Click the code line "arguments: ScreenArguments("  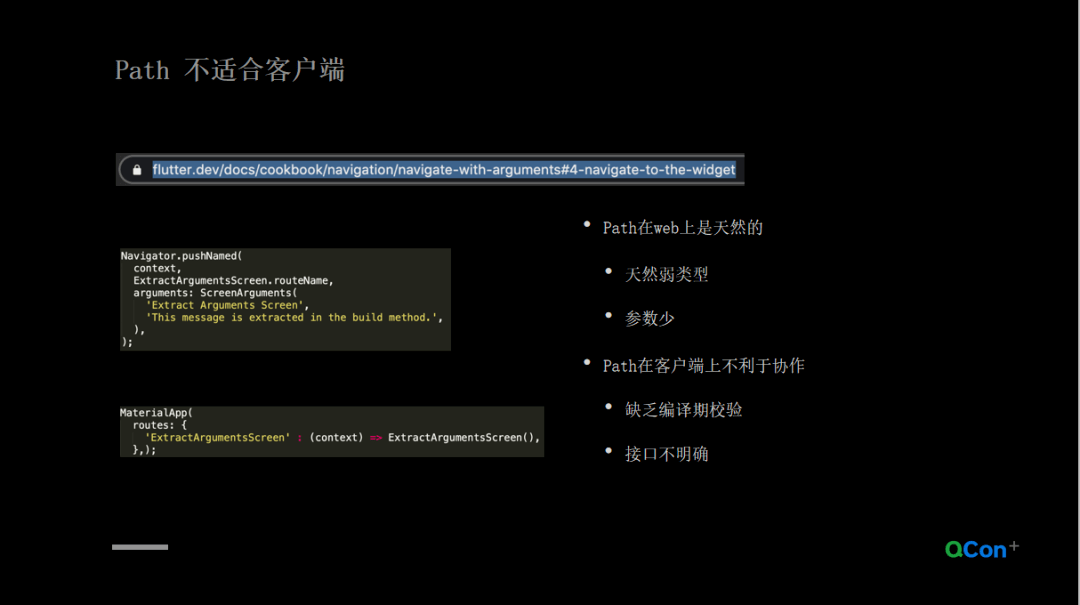pyautogui.click(x=215, y=293)
